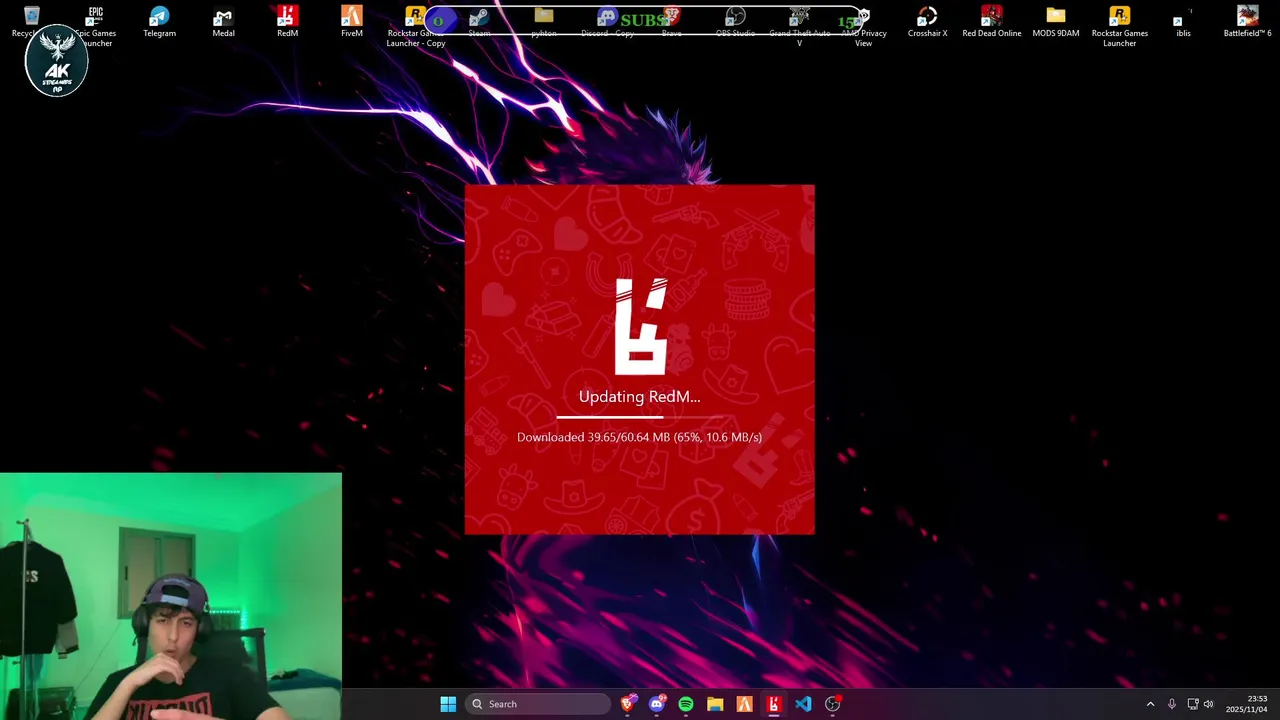The height and width of the screenshot is (720, 1280).
Task: Select Rockstar Games Launcher - Copy shortcut
Action: pyautogui.click(x=415, y=26)
